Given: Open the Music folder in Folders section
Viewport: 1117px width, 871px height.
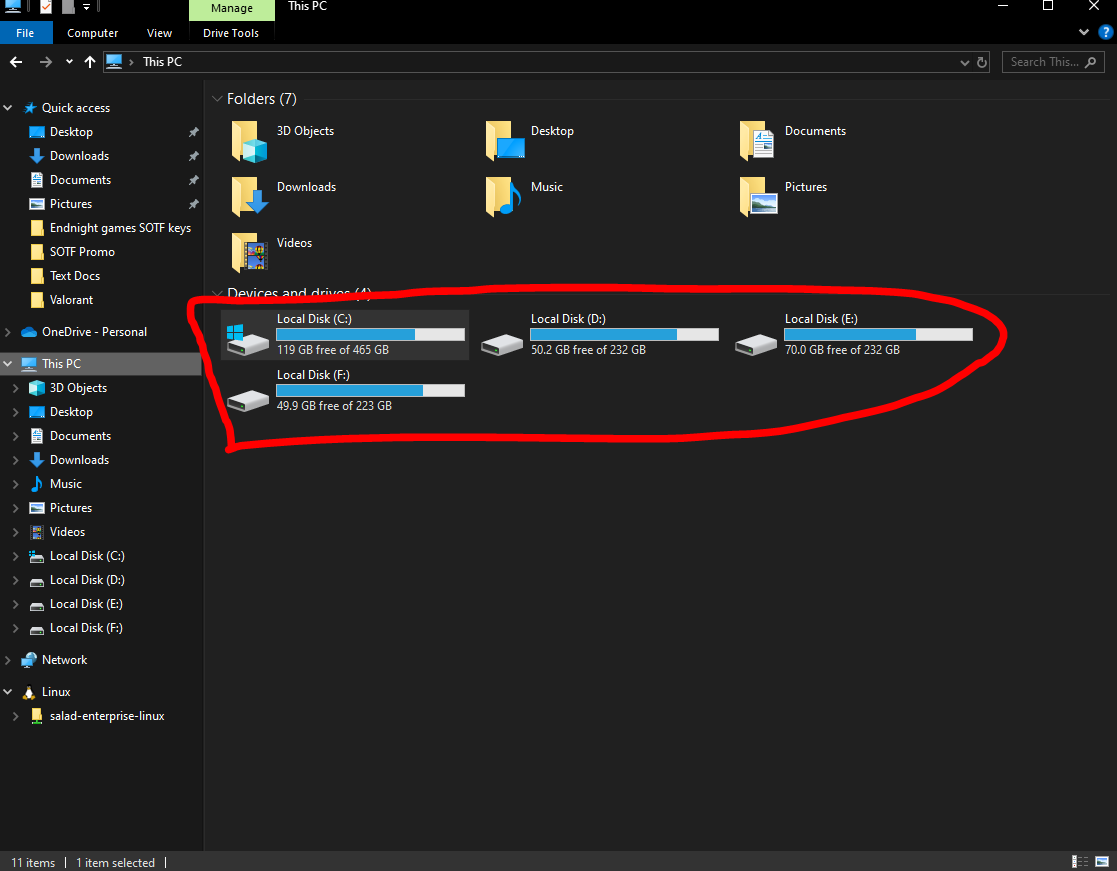Looking at the screenshot, I should (x=503, y=196).
